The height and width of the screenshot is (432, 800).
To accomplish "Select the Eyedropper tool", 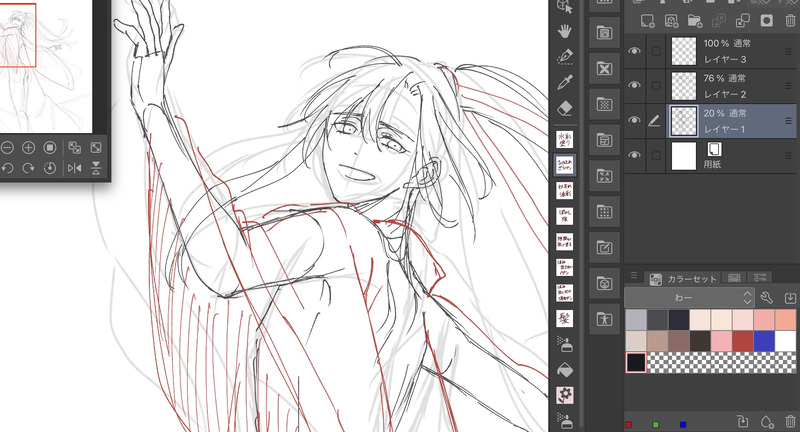I will pos(565,82).
